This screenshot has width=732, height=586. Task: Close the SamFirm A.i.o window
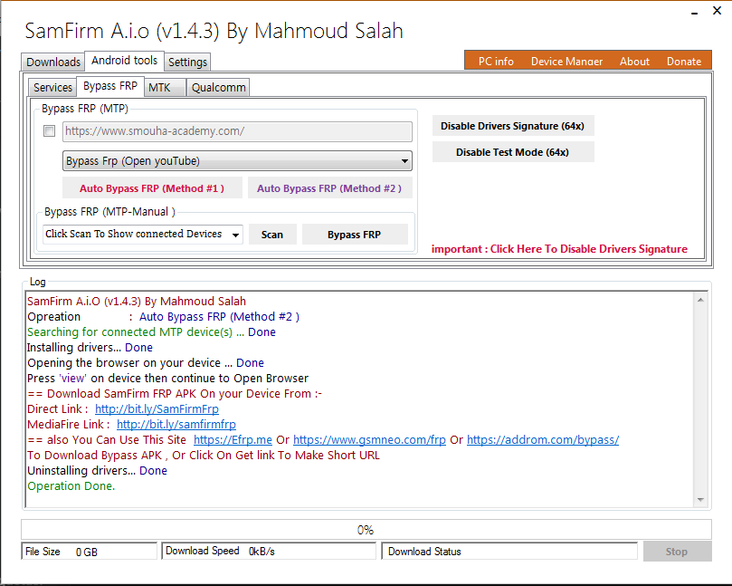(x=717, y=10)
